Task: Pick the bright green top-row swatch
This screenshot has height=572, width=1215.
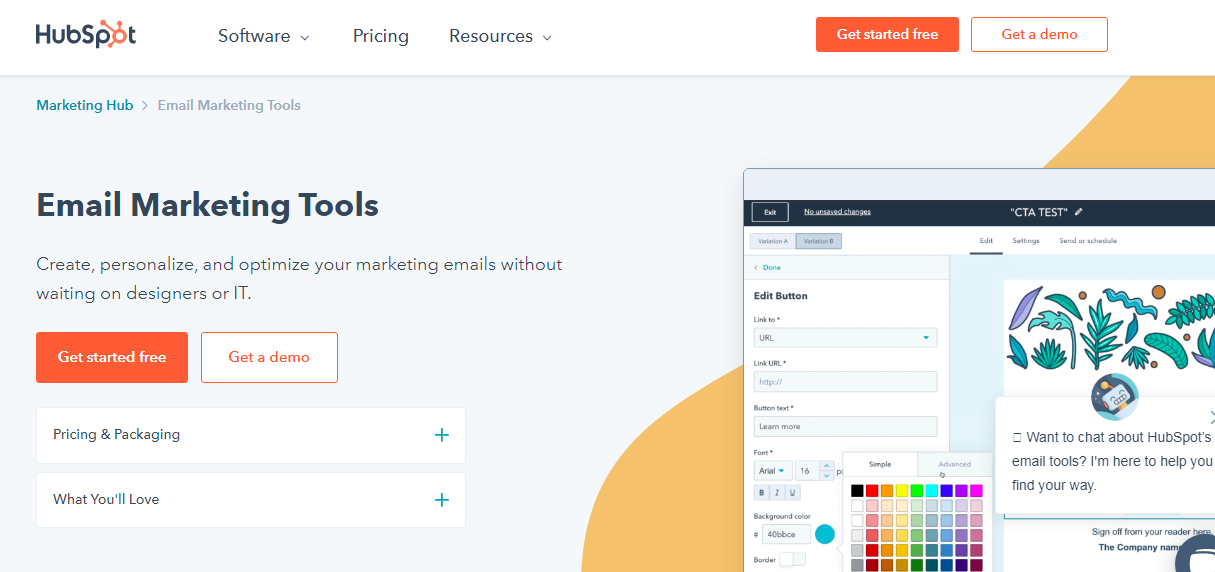Action: click(x=917, y=490)
